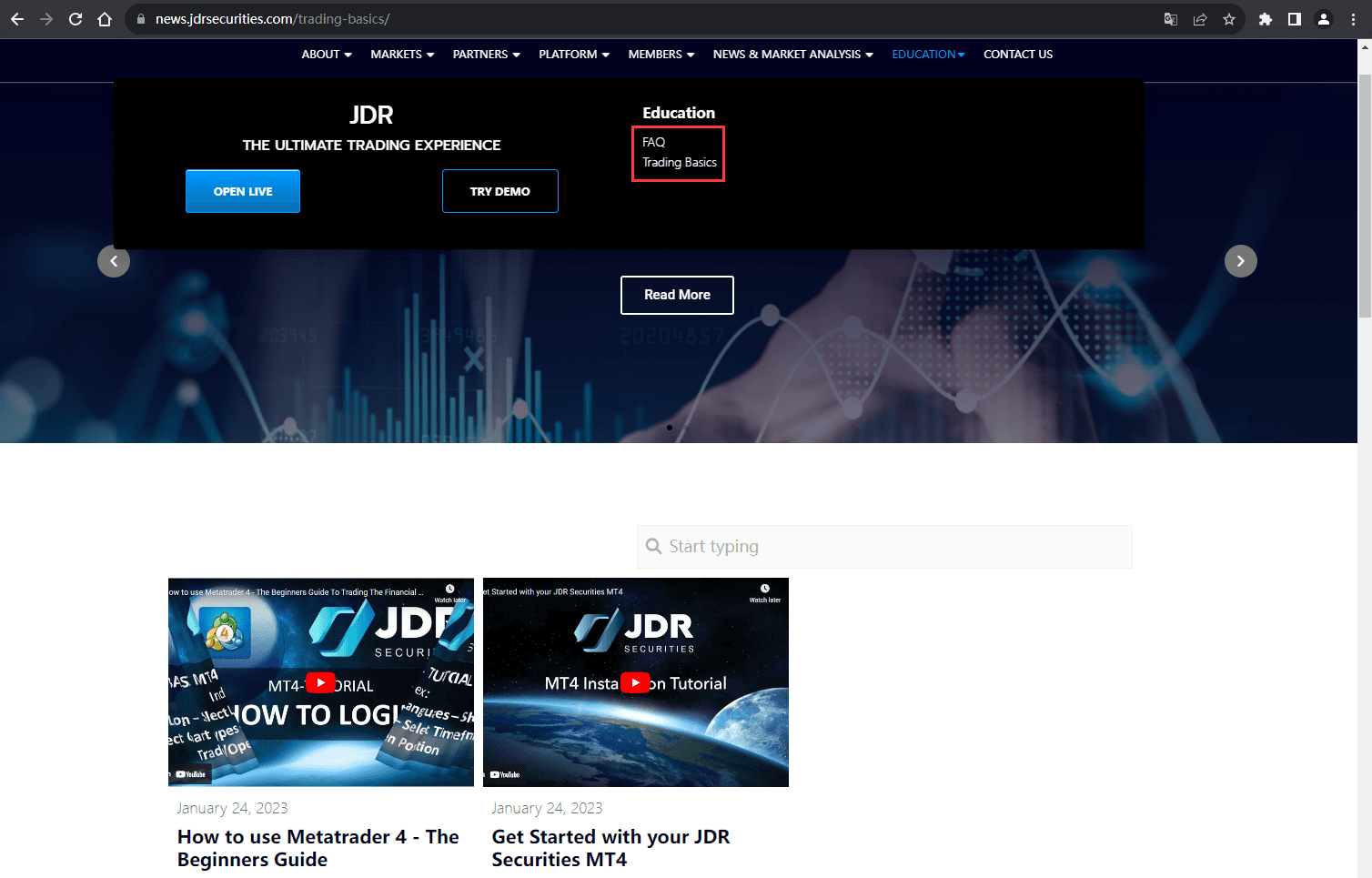Open the extensions puzzle icon
This screenshot has height=878, width=1372.
point(1266,19)
